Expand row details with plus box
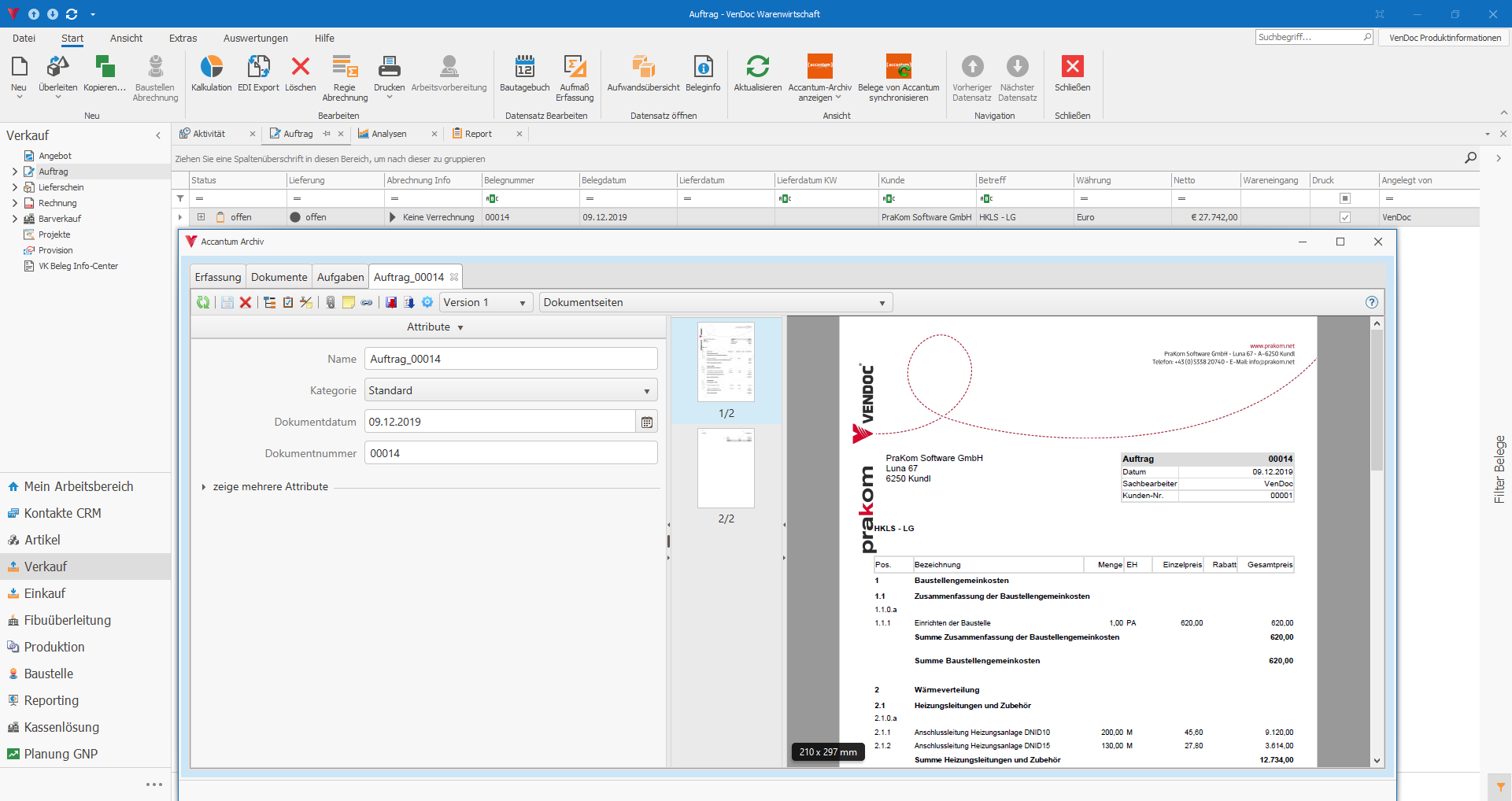This screenshot has height=801, width=1512. pos(201,218)
